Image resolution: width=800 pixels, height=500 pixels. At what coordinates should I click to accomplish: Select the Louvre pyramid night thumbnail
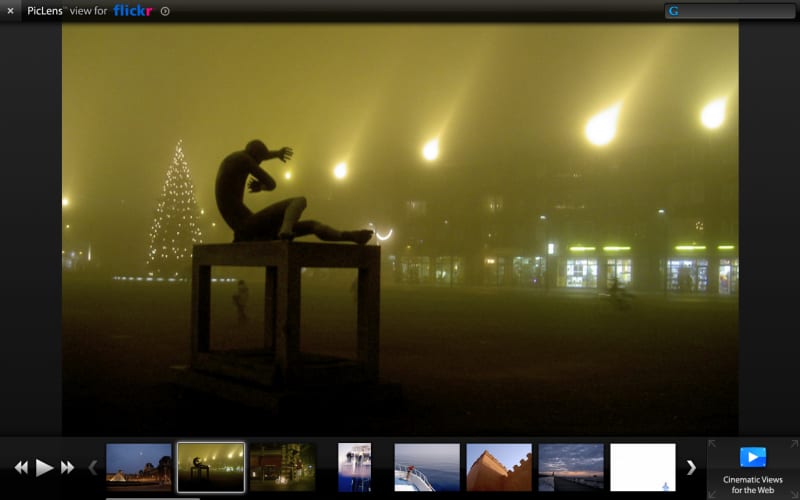tap(139, 467)
